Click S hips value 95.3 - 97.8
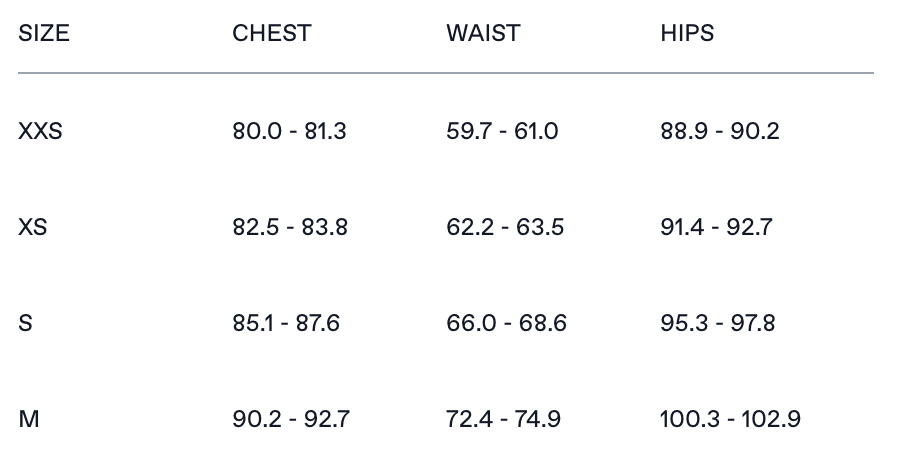The width and height of the screenshot is (902, 458). click(x=718, y=323)
